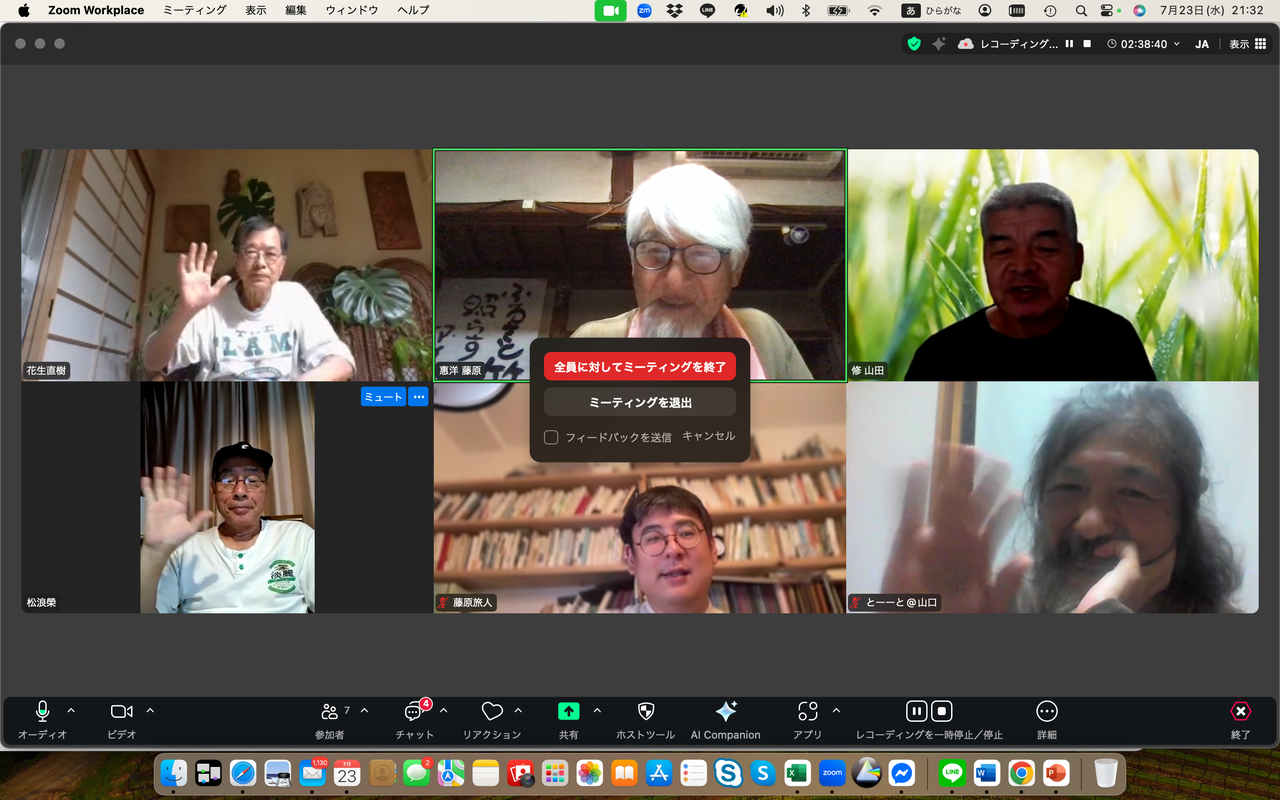Open Messenger in the Dock

pyautogui.click(x=901, y=773)
